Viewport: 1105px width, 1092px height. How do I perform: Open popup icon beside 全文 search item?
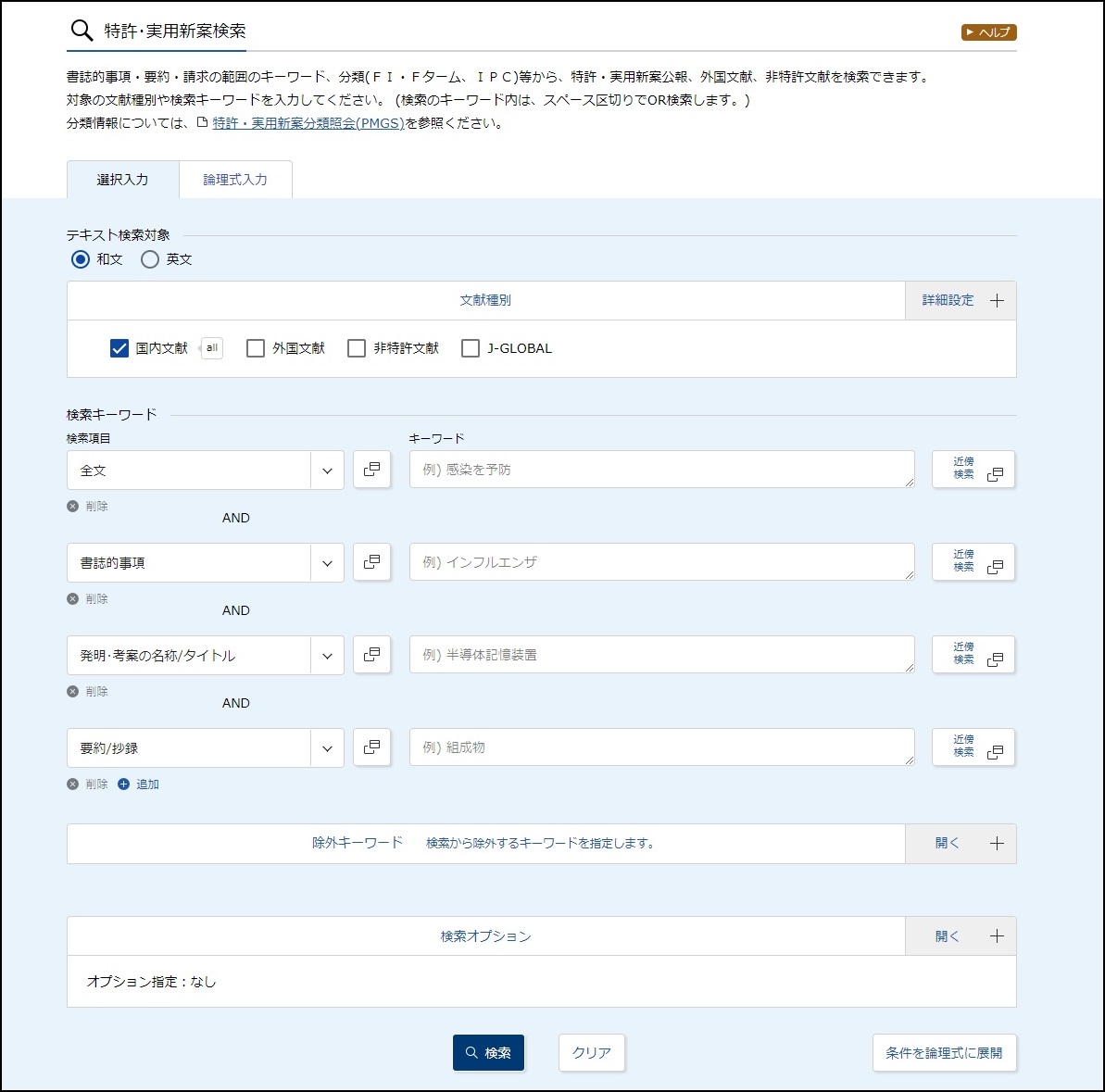click(371, 470)
